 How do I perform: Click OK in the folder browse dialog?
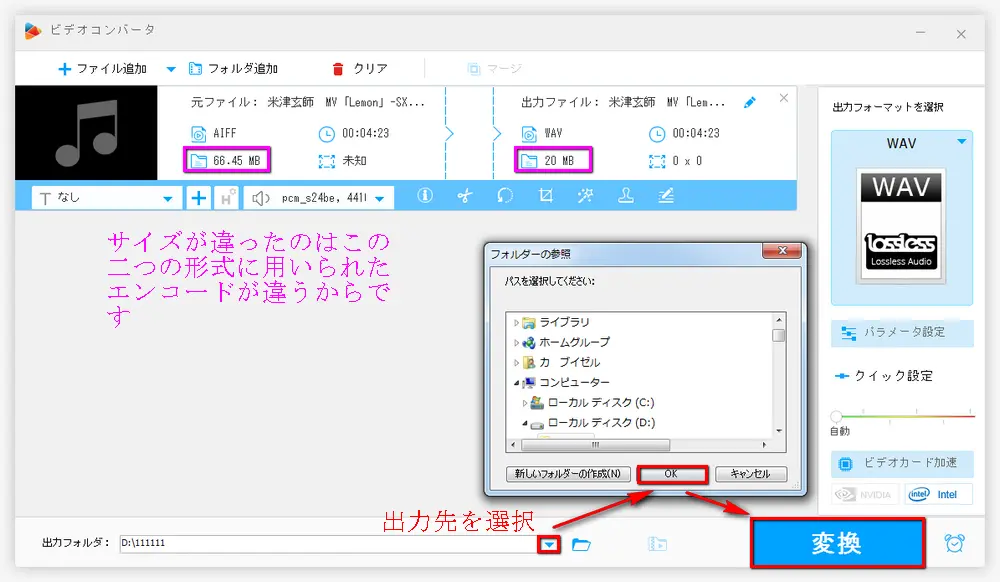coord(671,474)
